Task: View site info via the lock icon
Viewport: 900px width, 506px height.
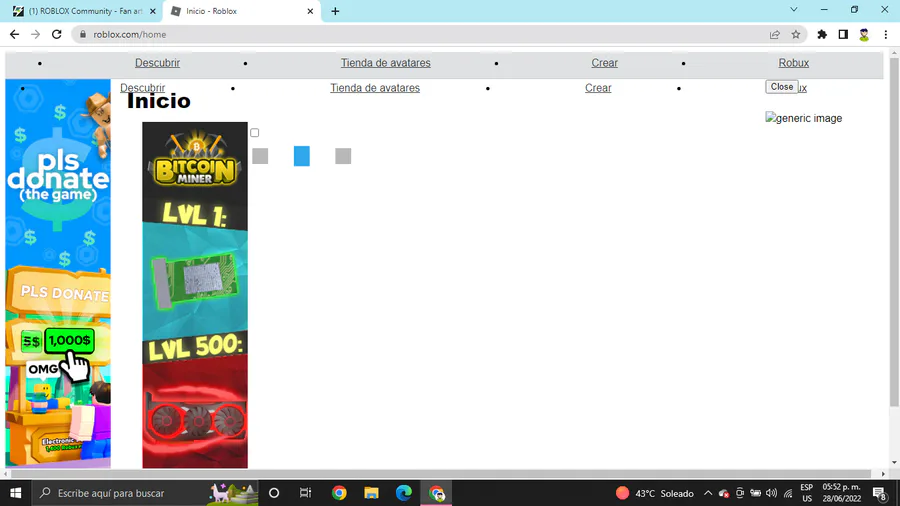Action: click(x=83, y=34)
